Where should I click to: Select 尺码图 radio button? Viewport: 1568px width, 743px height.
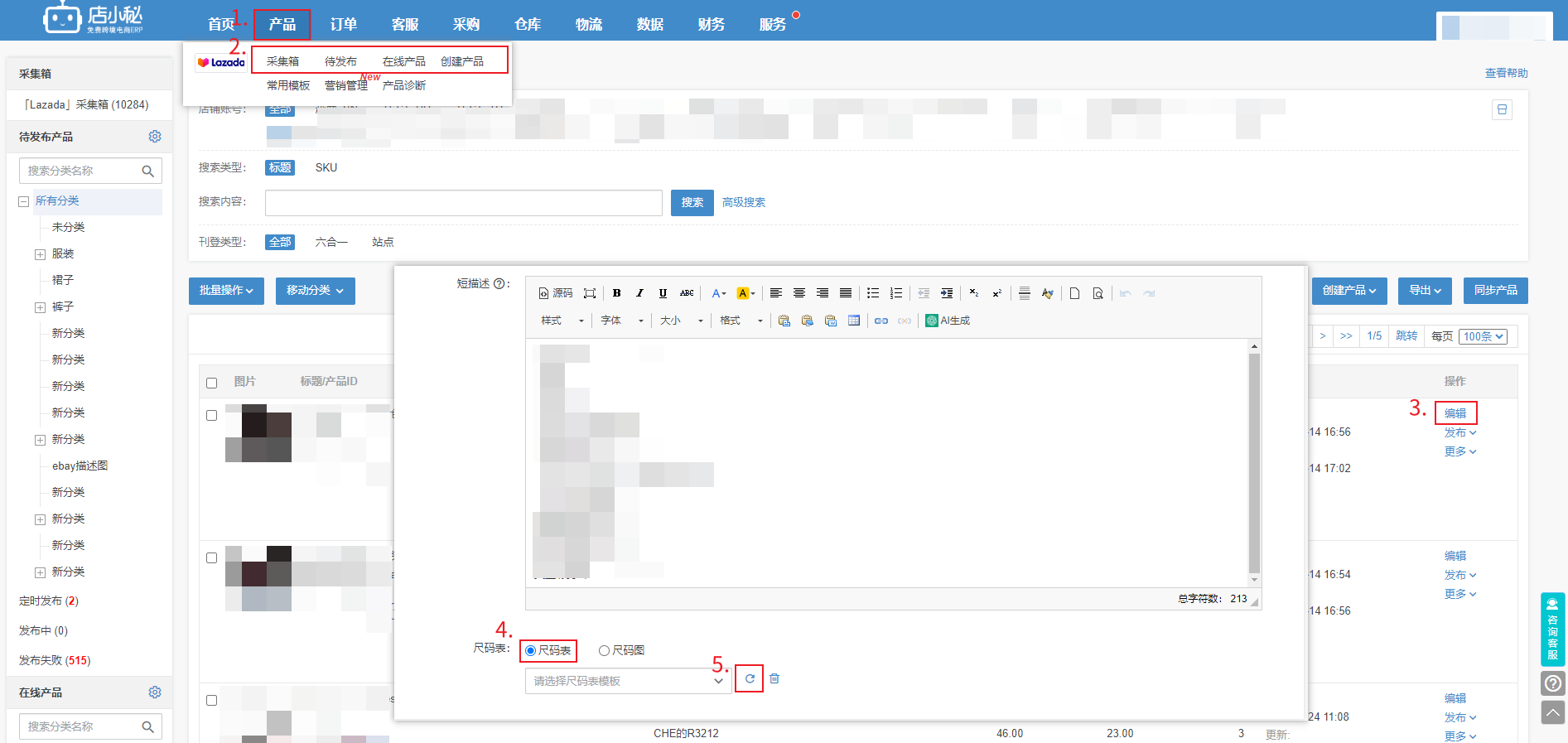tap(605, 651)
